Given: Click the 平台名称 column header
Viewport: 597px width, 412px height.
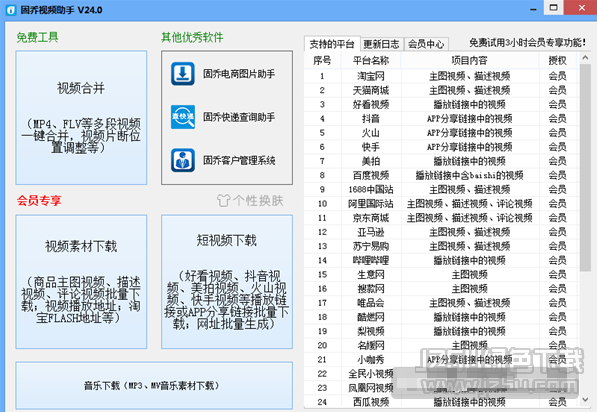Looking at the screenshot, I should (371, 60).
